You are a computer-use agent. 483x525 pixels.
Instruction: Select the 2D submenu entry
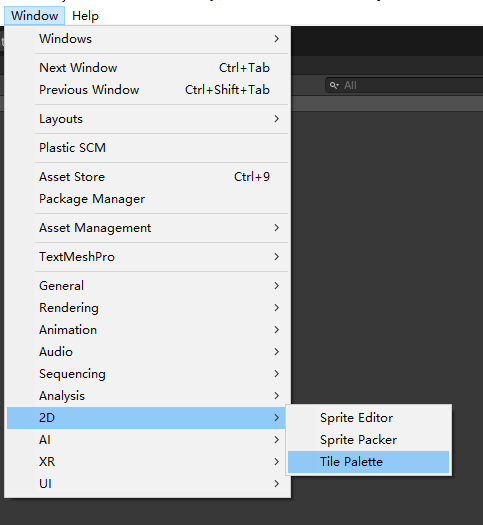point(146,418)
